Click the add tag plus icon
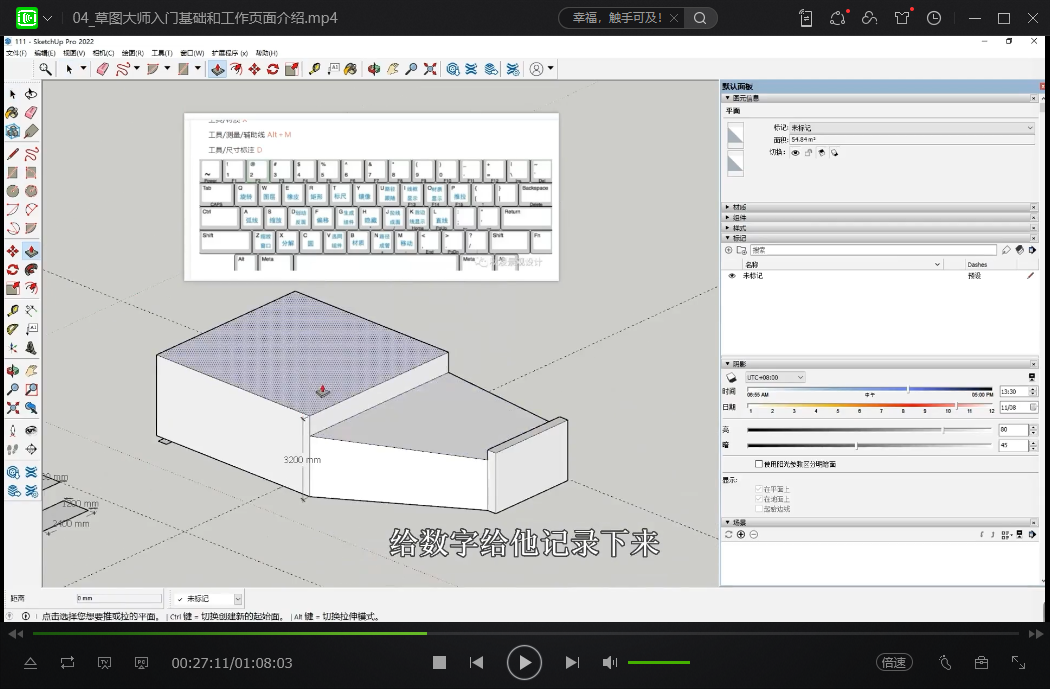1050x689 pixels. tap(729, 250)
